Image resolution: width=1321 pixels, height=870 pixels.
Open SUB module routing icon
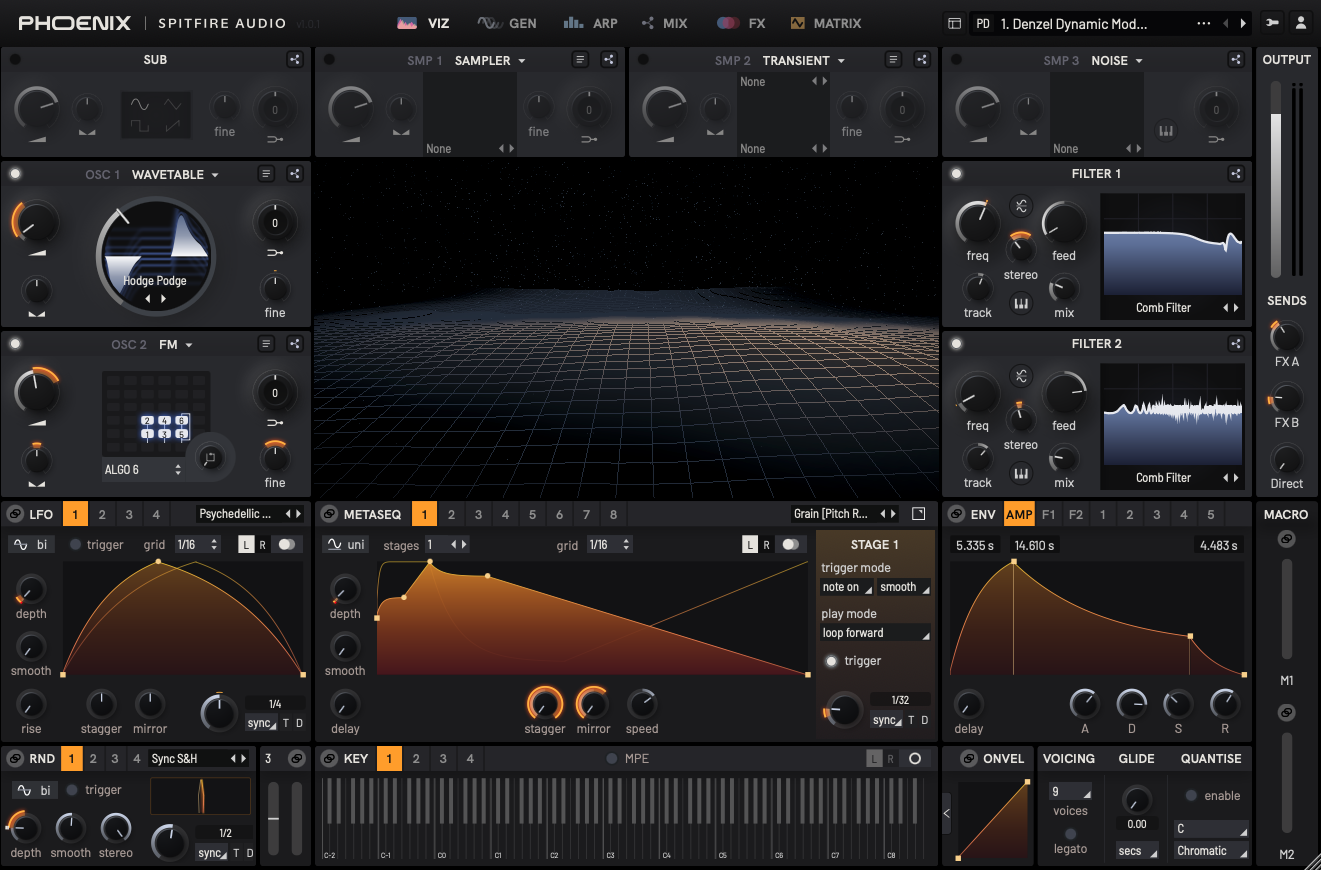[x=295, y=60]
